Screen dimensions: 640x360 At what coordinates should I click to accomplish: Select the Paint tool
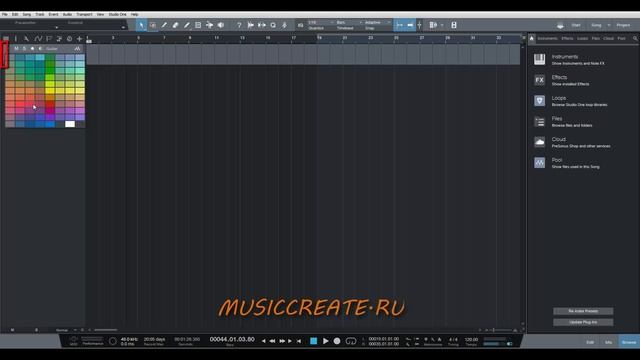tap(187, 25)
